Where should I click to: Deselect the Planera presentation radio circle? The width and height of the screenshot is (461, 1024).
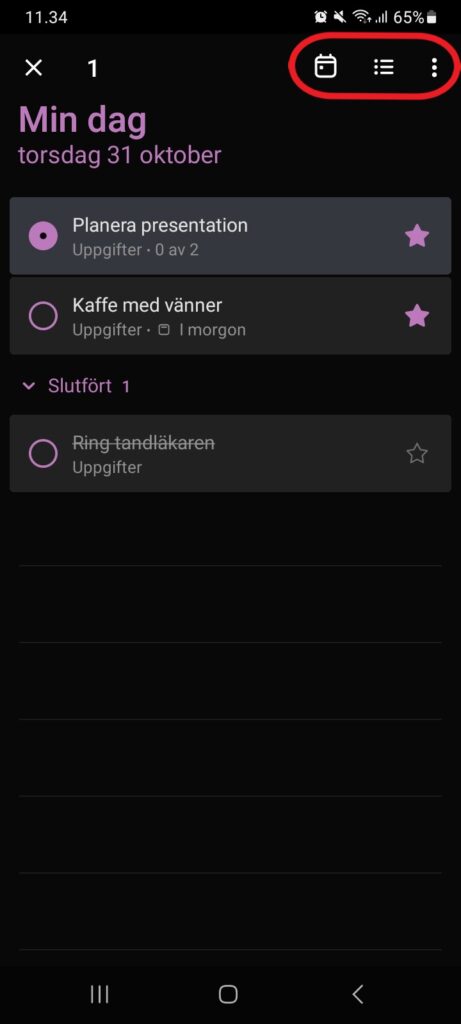[x=43, y=236]
